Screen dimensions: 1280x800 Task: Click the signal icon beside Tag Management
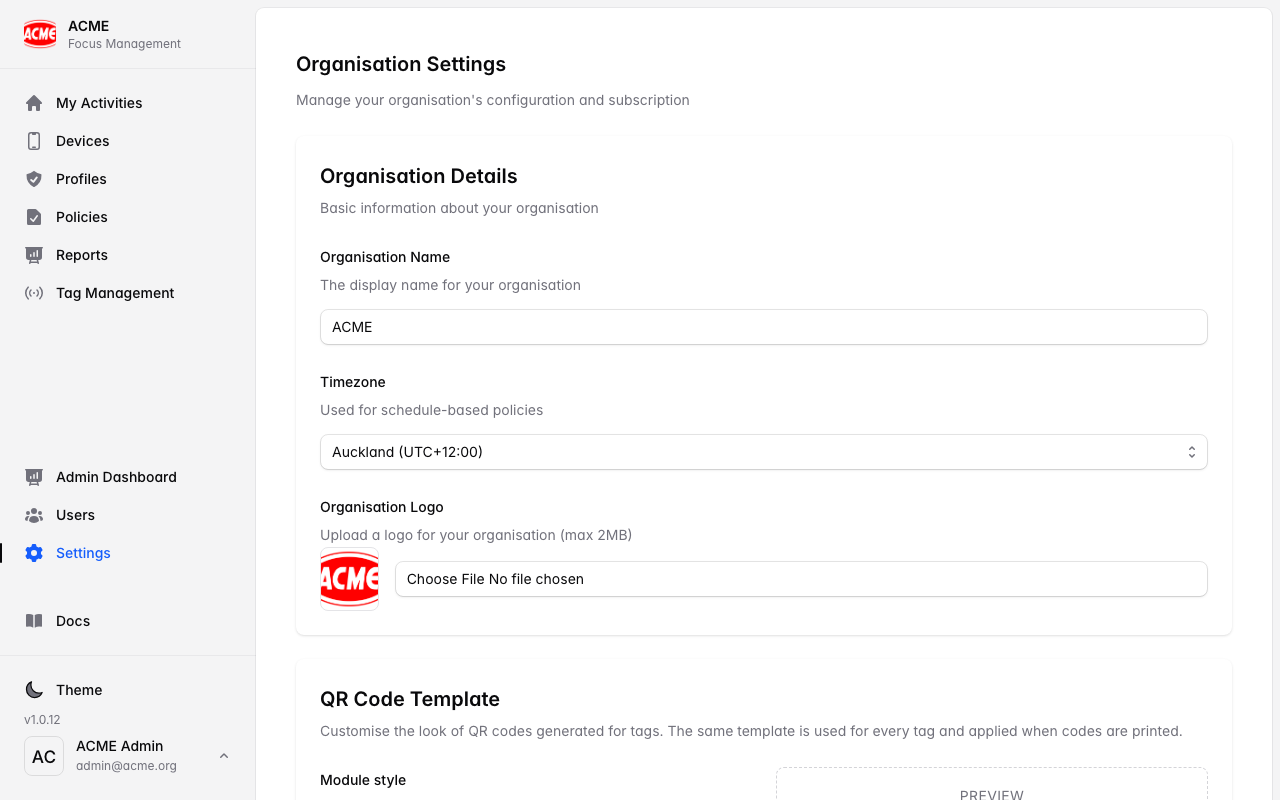[34, 293]
